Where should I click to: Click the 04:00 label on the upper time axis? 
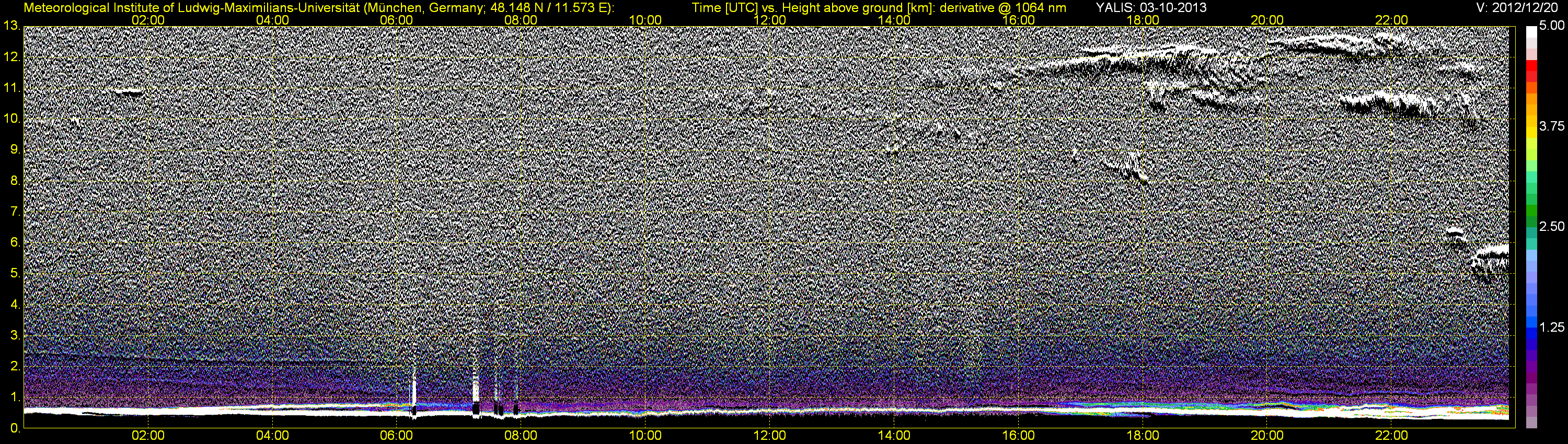tap(272, 20)
